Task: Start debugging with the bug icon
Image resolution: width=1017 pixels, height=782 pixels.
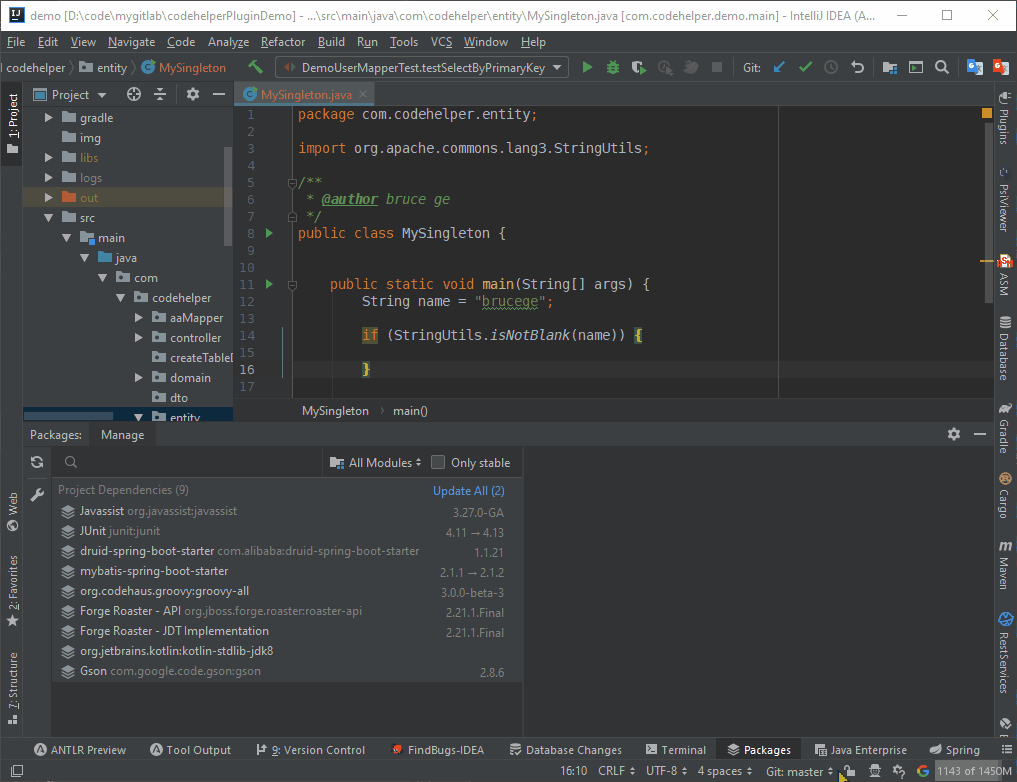Action: [612, 67]
